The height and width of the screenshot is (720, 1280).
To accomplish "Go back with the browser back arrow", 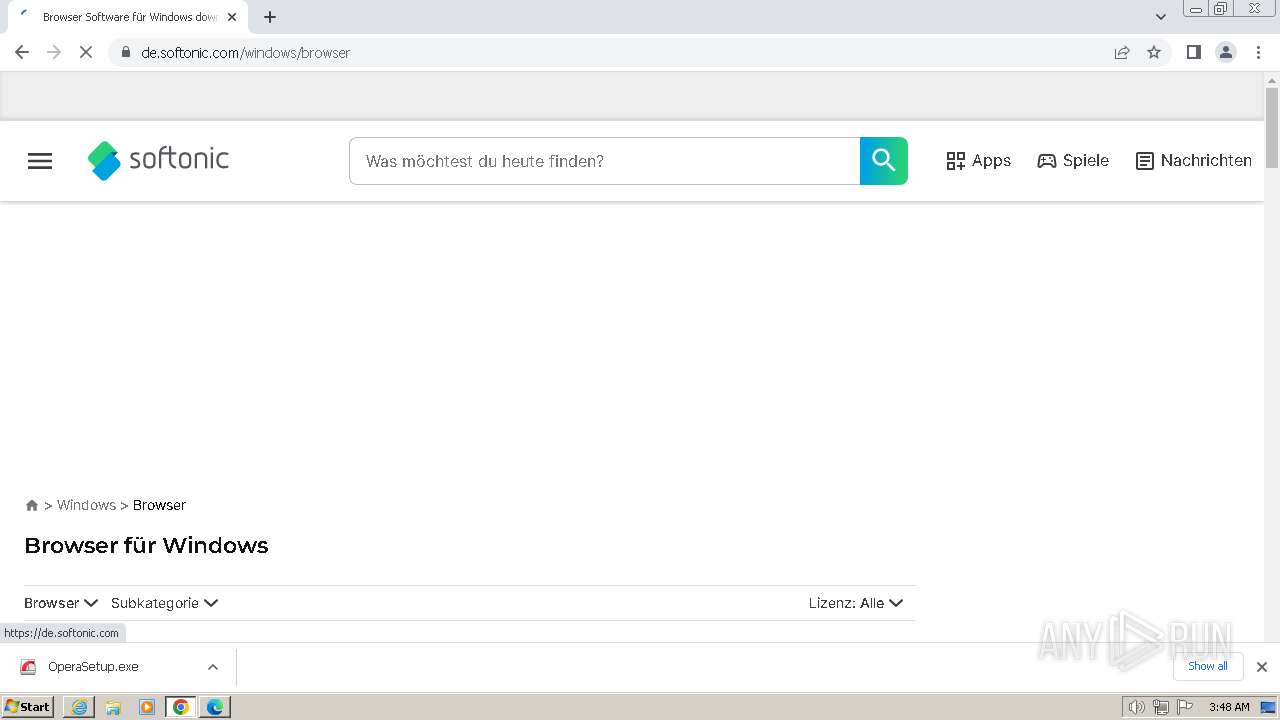I will tap(22, 52).
